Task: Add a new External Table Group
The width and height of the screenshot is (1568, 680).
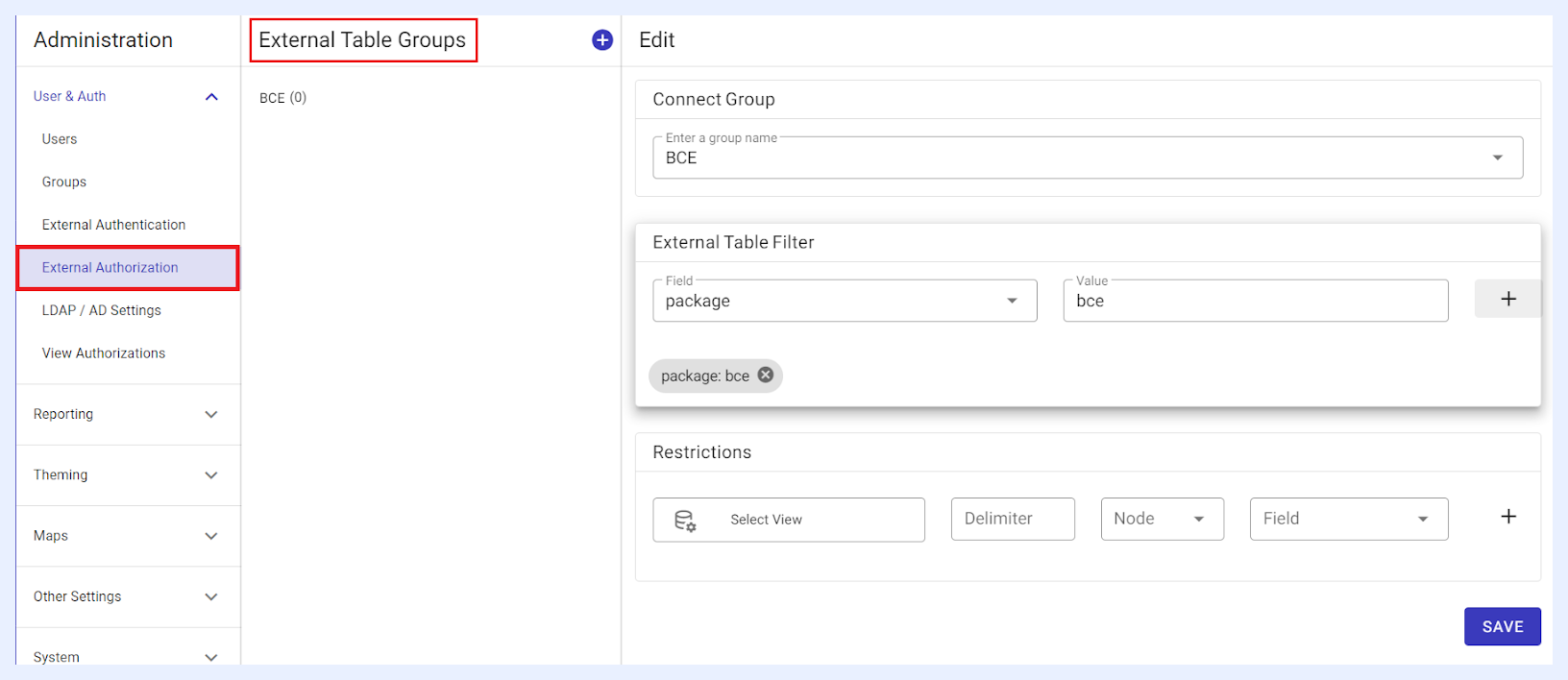Action: [602, 40]
